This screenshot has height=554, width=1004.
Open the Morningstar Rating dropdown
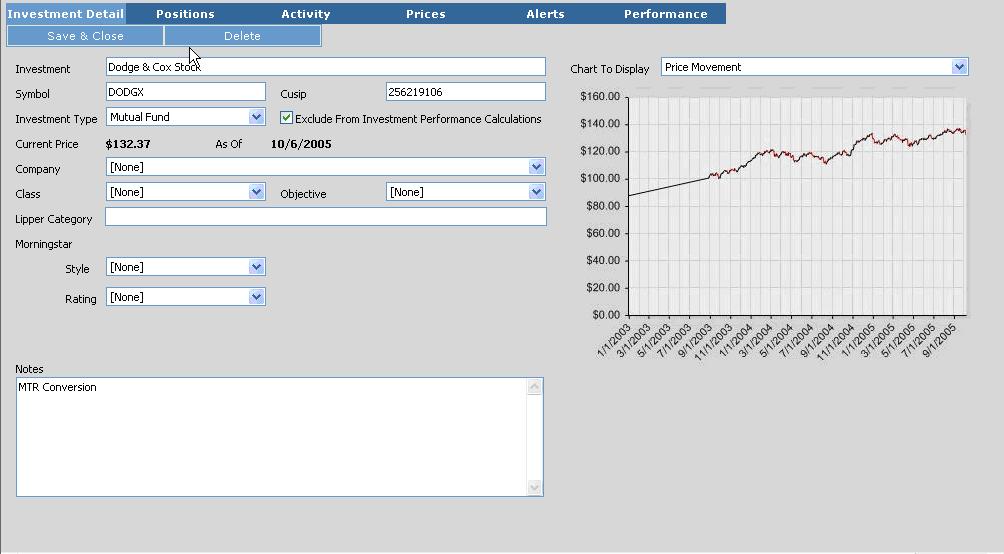pyautogui.click(x=257, y=297)
